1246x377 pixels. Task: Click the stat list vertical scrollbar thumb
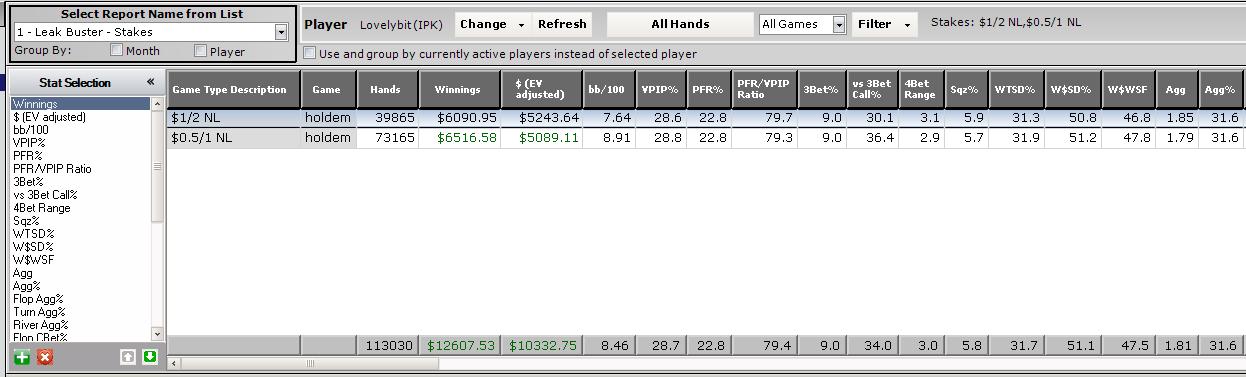157,165
